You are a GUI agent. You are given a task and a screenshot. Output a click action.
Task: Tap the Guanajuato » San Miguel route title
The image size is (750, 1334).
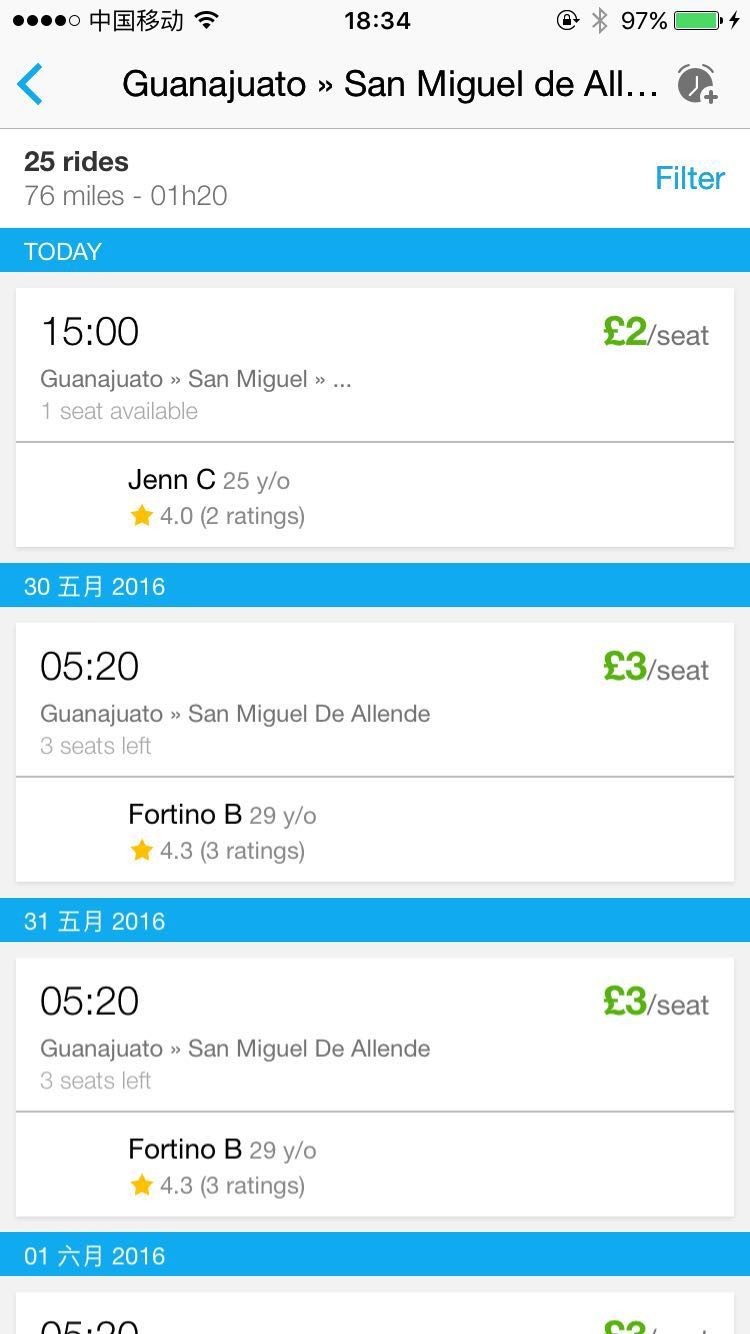(390, 84)
